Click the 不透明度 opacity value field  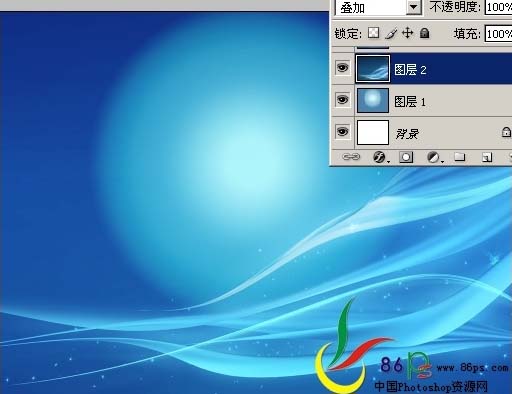pyautogui.click(x=499, y=7)
